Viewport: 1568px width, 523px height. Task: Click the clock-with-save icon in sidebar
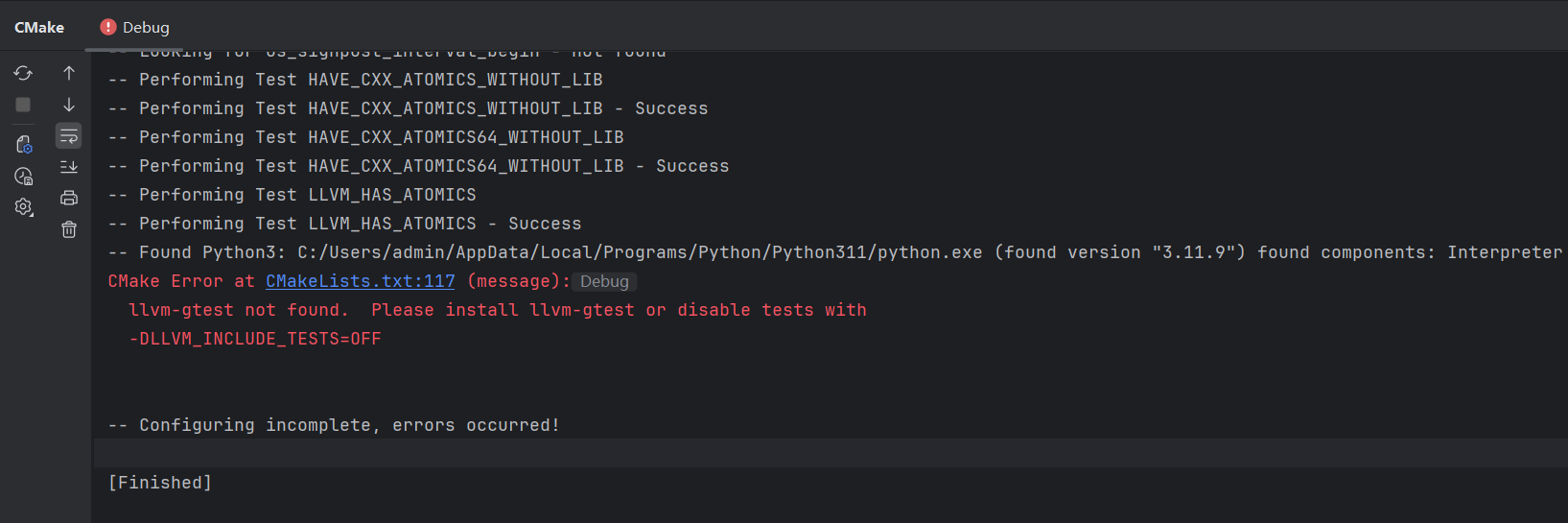tap(23, 176)
